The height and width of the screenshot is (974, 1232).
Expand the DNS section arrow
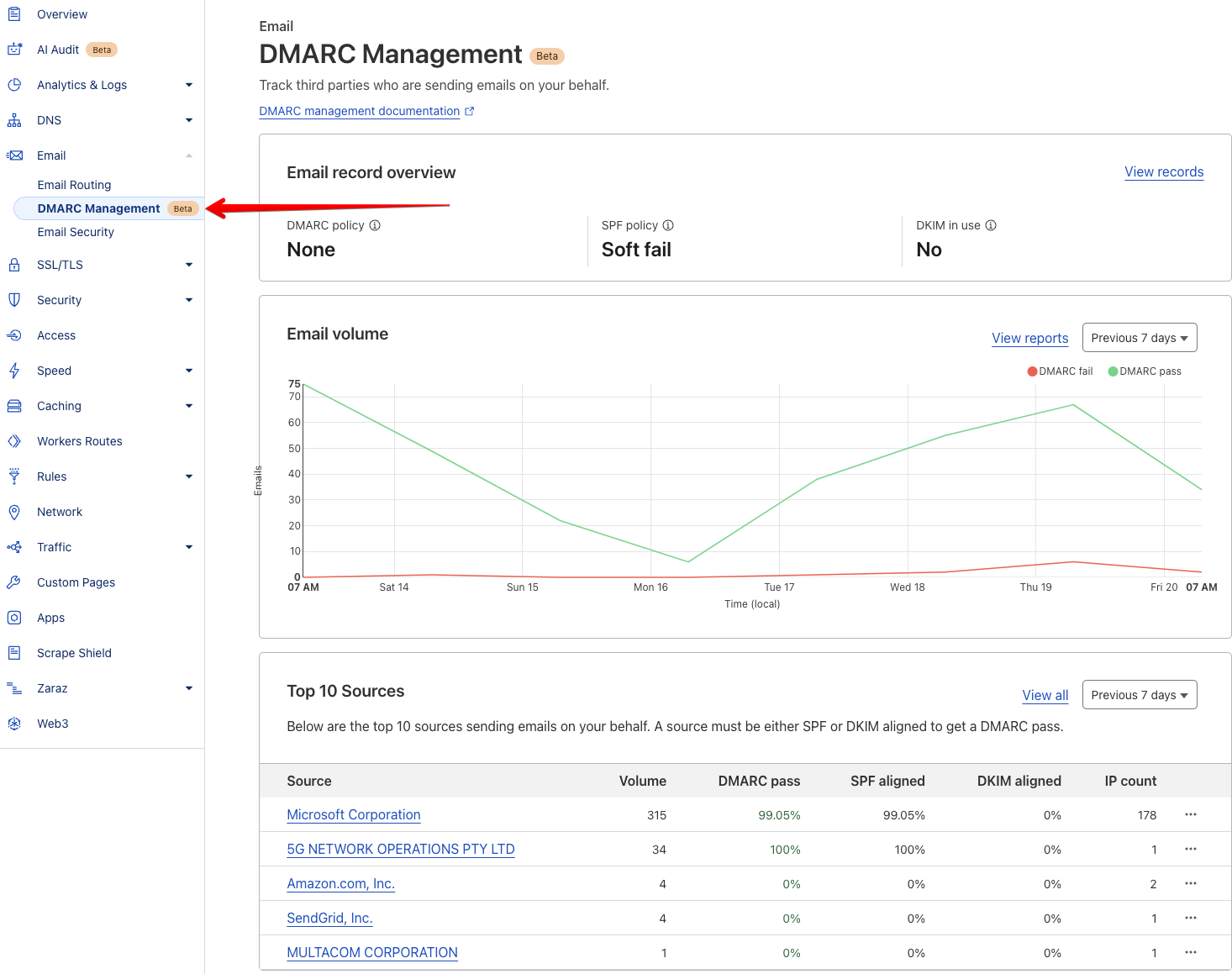click(189, 120)
